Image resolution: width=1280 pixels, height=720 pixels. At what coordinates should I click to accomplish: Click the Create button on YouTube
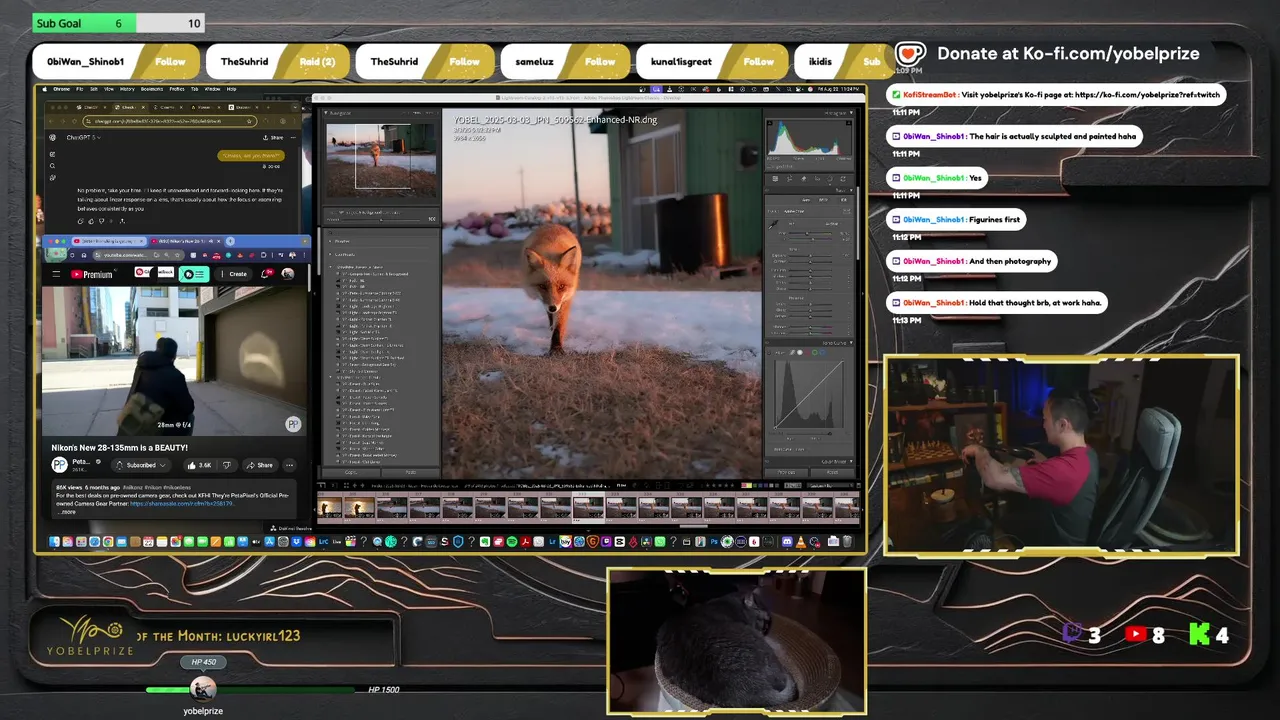pos(234,274)
